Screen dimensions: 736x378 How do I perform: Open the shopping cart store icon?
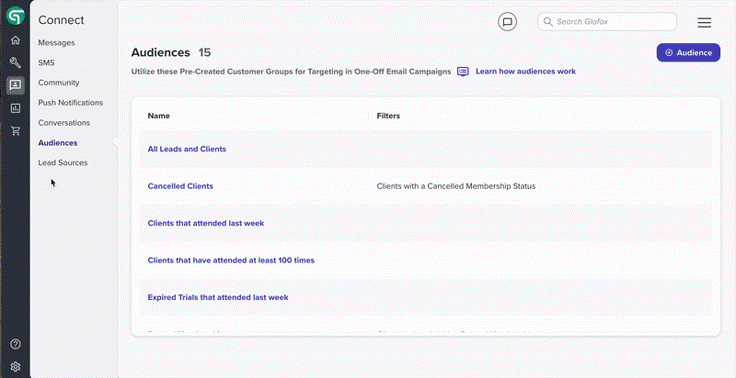pyautogui.click(x=15, y=131)
